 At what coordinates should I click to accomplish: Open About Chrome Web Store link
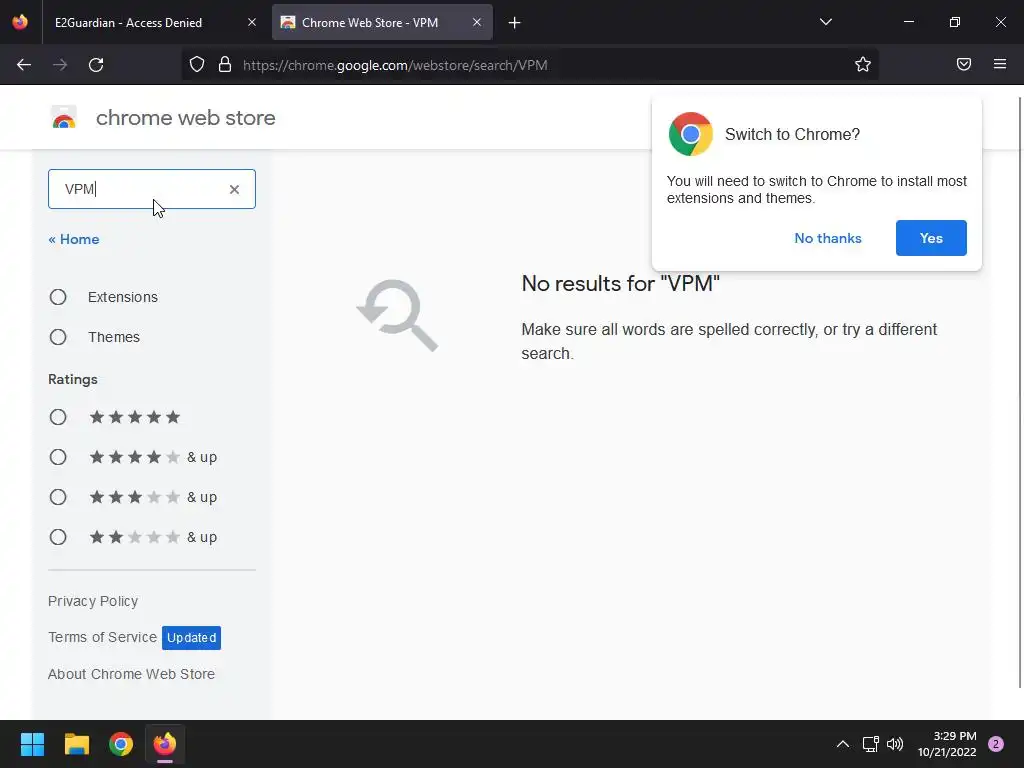[131, 673]
